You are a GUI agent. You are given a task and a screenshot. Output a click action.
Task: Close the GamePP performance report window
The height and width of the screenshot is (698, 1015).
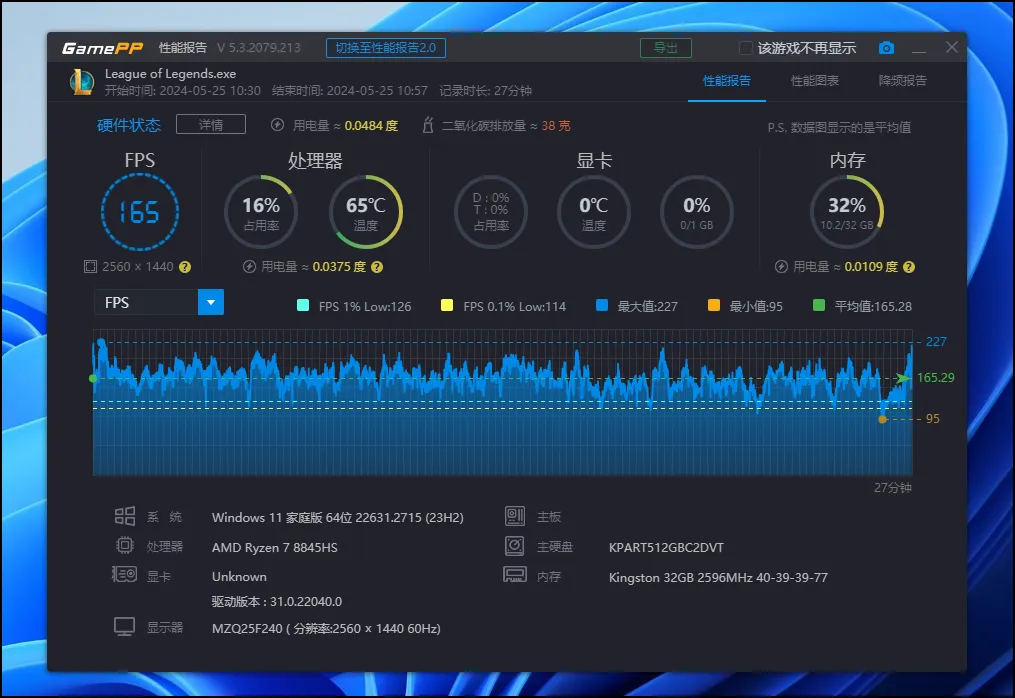point(952,47)
